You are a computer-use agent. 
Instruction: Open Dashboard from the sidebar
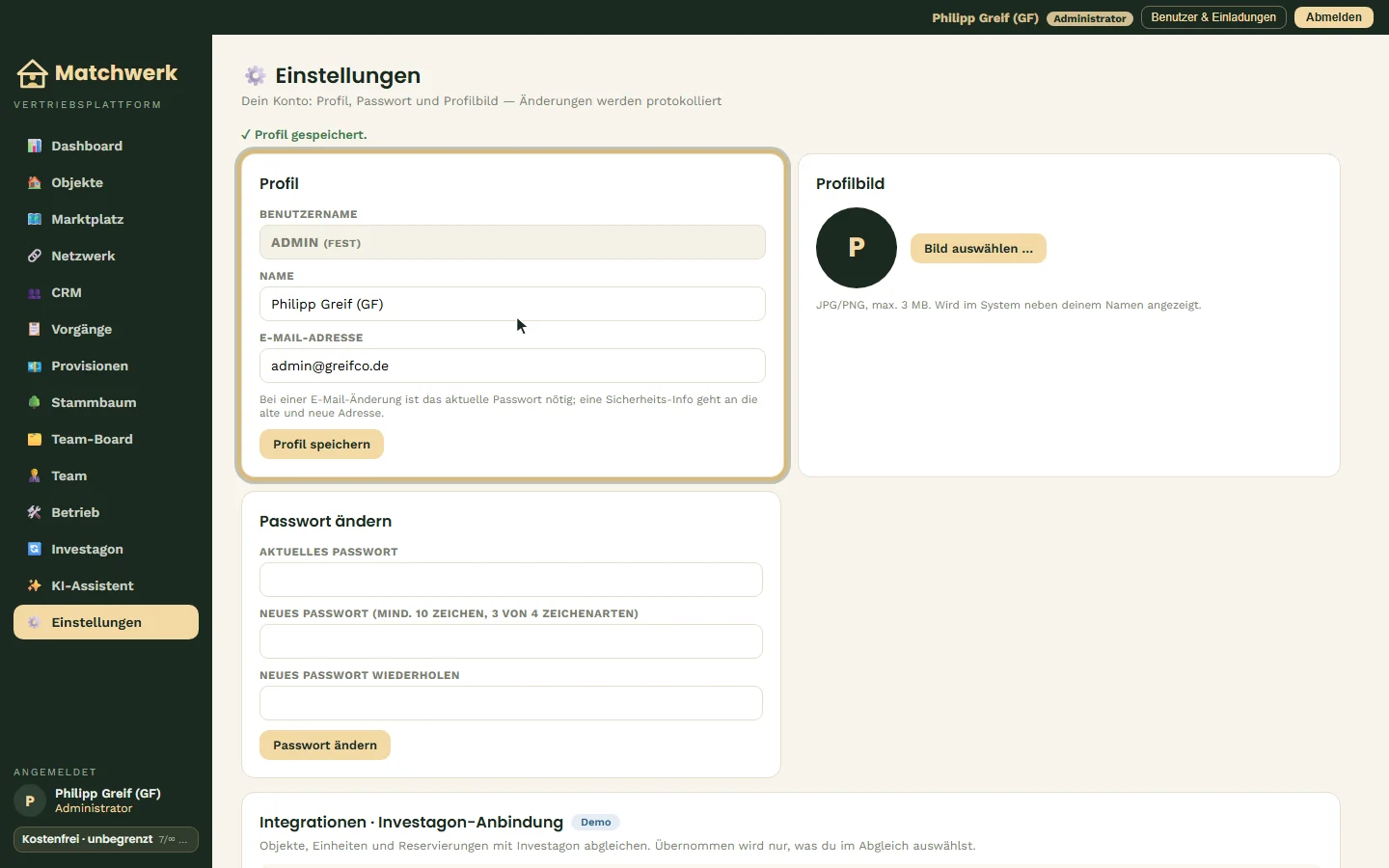(x=106, y=146)
